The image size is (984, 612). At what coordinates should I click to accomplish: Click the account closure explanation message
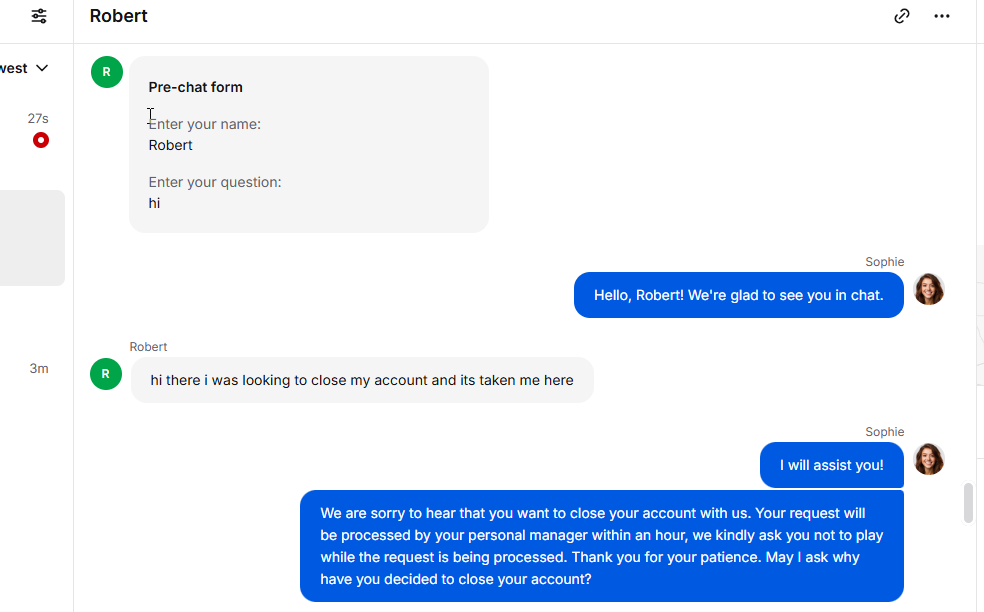pyautogui.click(x=601, y=546)
